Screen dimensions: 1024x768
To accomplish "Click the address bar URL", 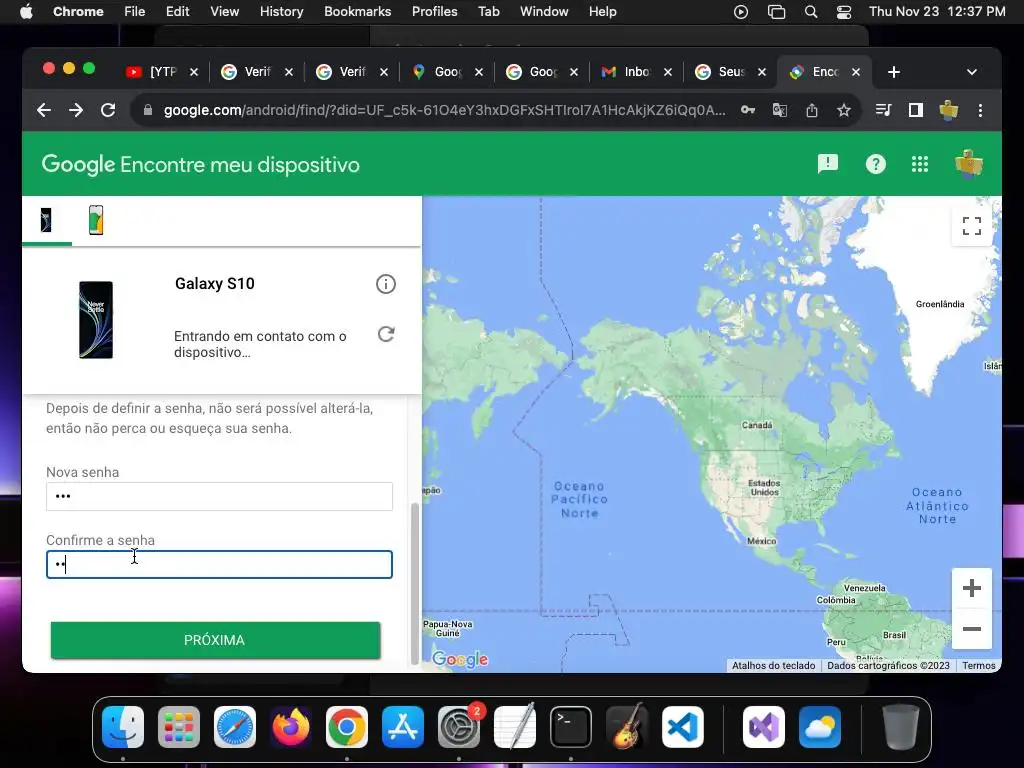I will click(444, 110).
